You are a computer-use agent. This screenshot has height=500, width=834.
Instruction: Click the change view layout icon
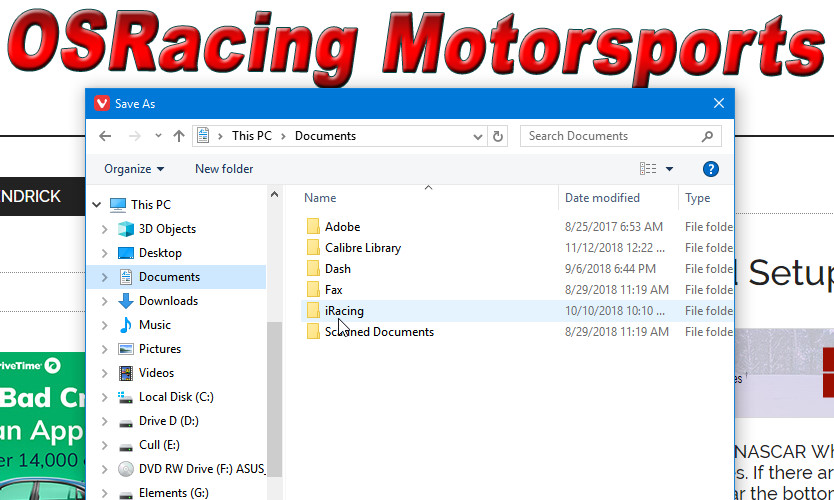pos(648,169)
